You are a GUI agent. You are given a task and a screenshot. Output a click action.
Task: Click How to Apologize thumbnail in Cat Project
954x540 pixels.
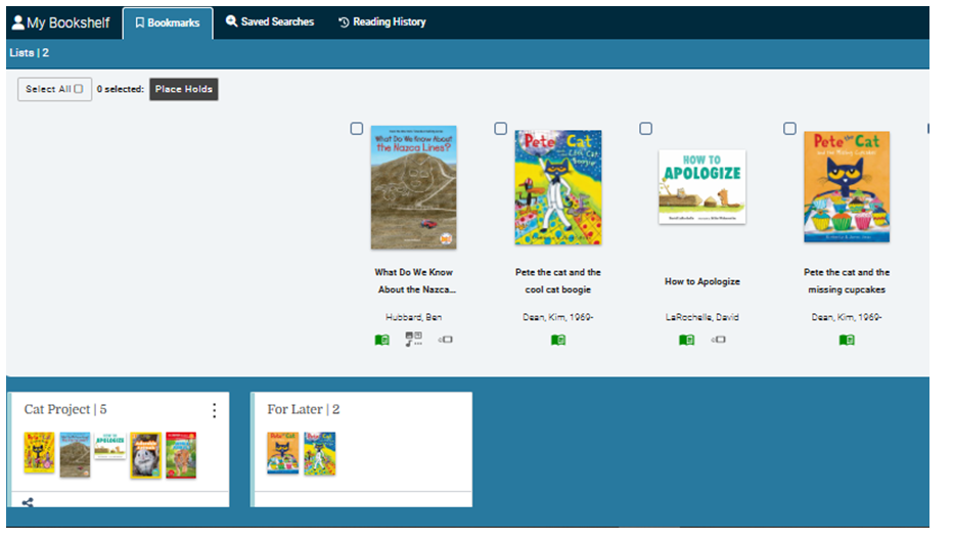tap(110, 446)
